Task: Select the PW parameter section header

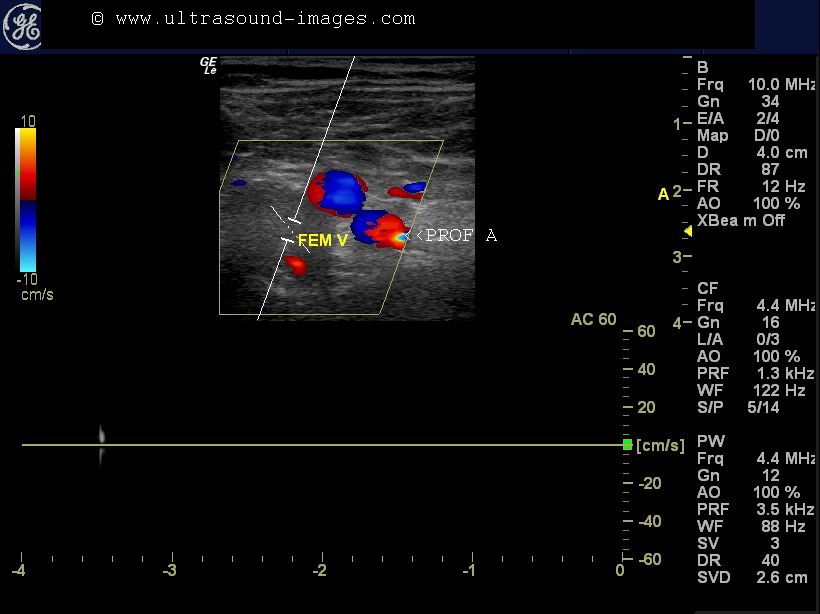Action: tap(709, 441)
